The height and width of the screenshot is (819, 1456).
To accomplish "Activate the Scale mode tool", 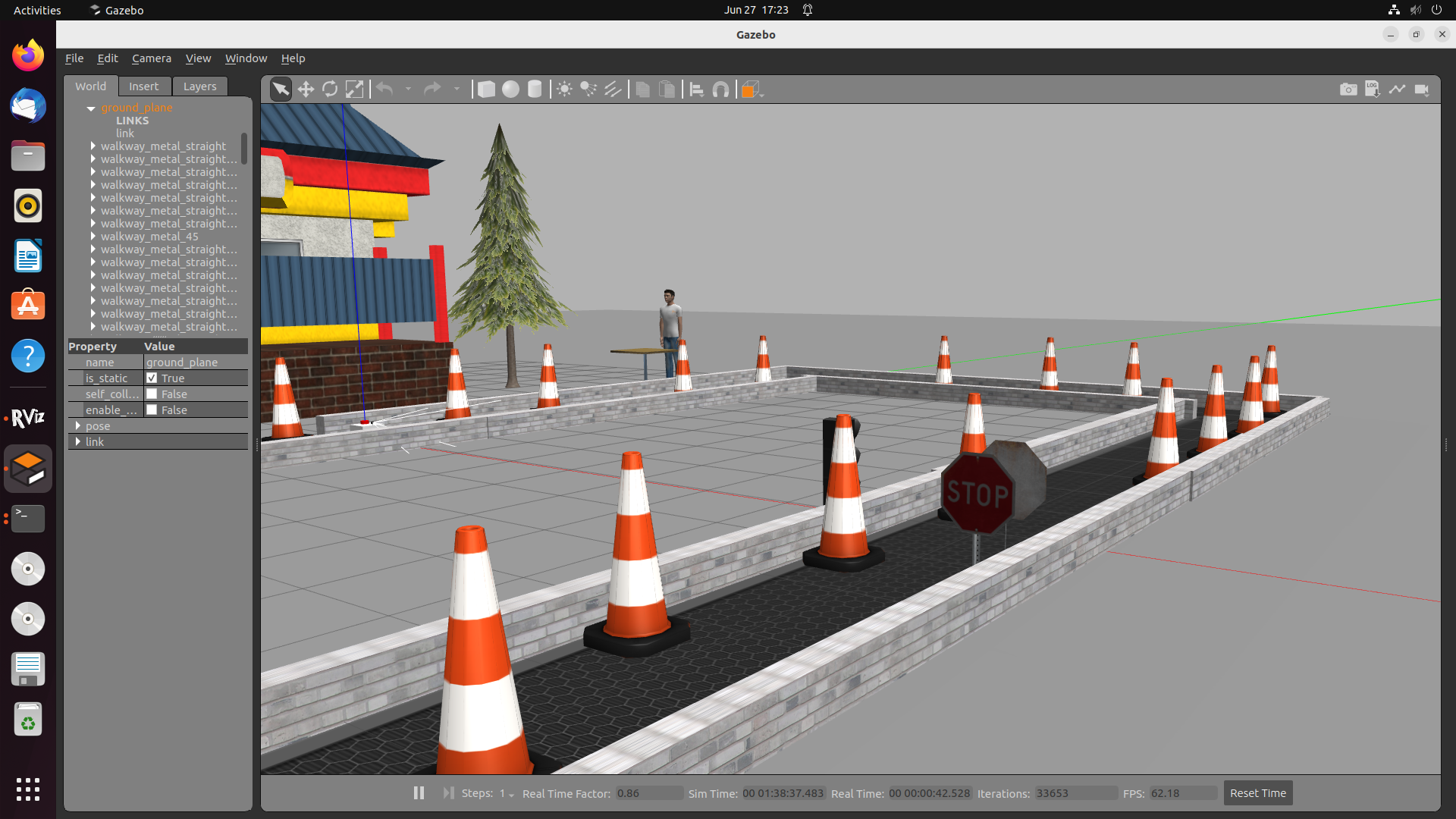I will pyautogui.click(x=354, y=89).
